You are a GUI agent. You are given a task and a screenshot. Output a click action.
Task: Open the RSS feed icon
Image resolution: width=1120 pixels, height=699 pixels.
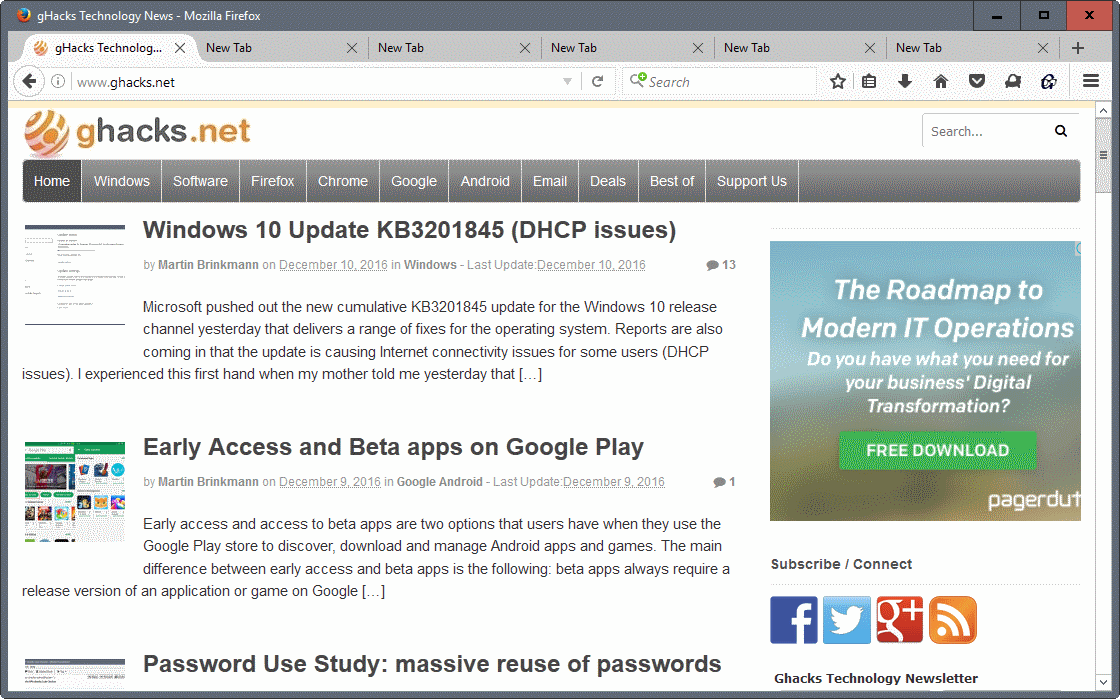952,620
